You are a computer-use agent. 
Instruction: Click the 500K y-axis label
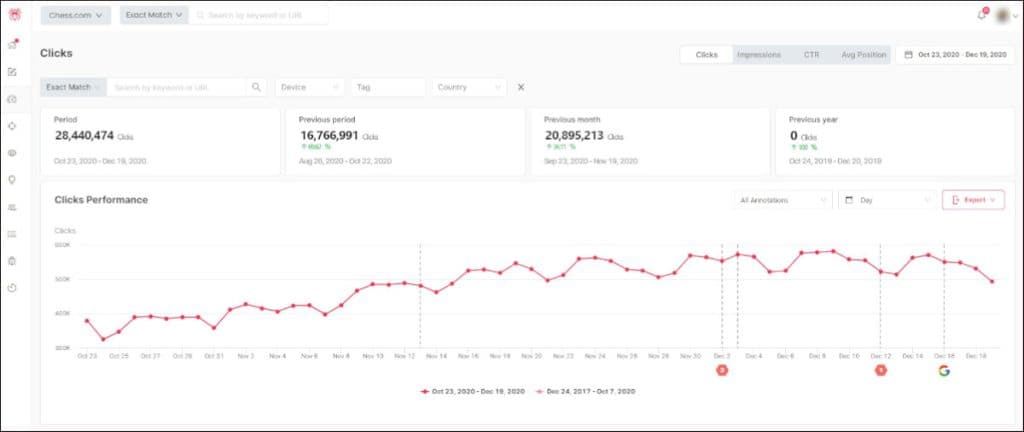pyautogui.click(x=63, y=279)
